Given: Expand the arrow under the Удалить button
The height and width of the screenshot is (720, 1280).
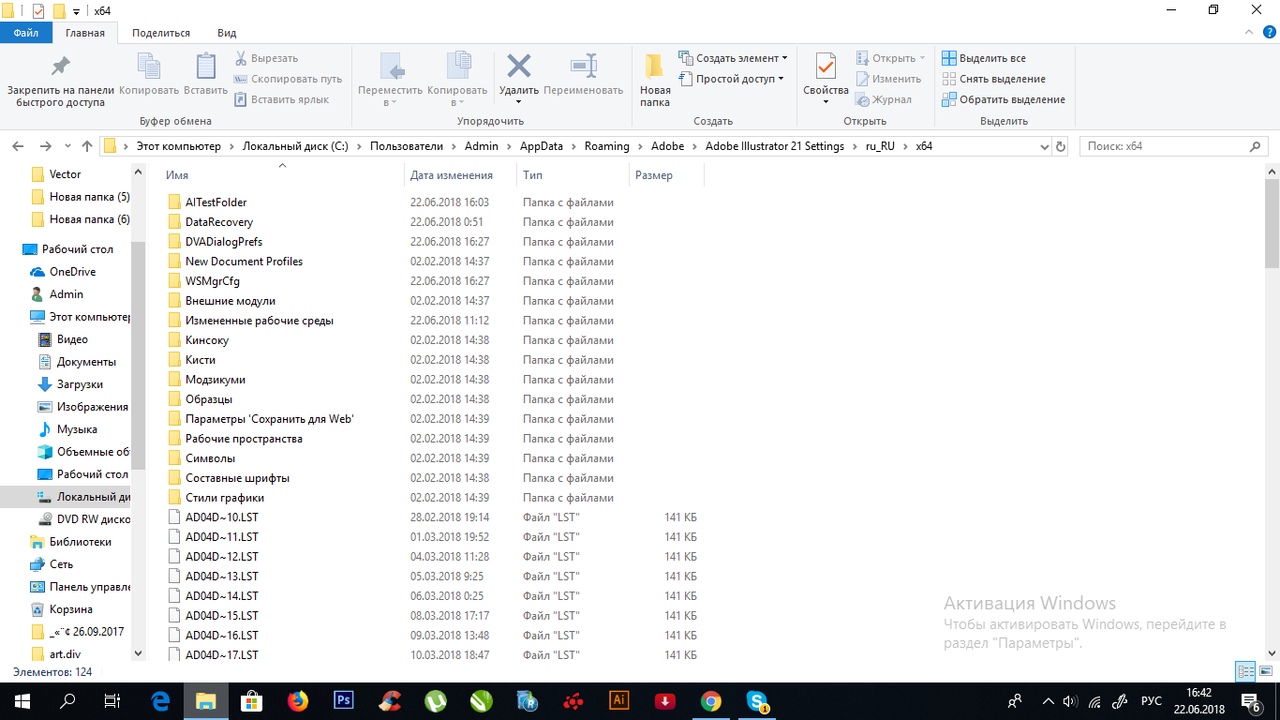Looking at the screenshot, I should [x=519, y=102].
